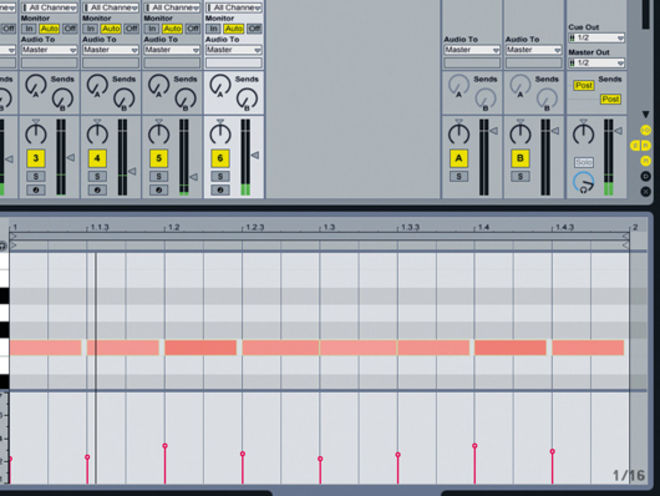
Task: Click Send A knob on track 6
Action: pos(220,84)
